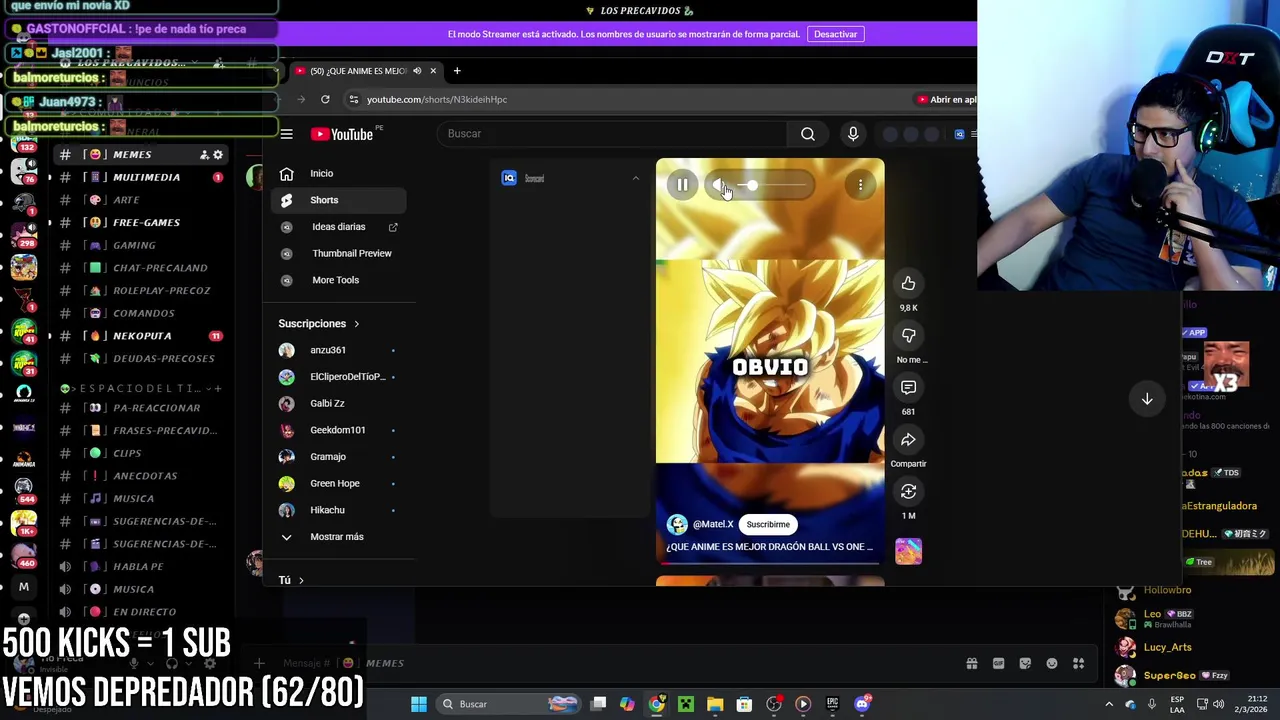Click the MEMES create invite icon
1280x720 pixels.
(x=204, y=155)
